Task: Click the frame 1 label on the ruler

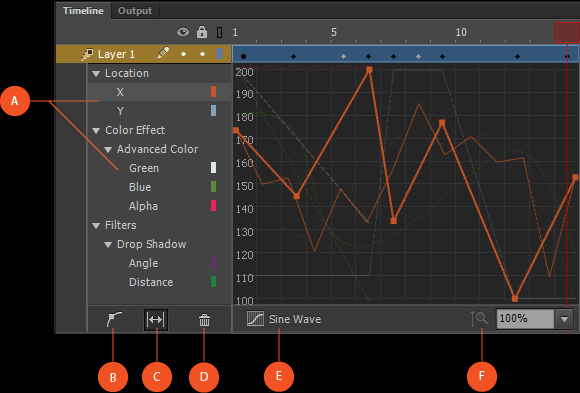Action: coord(235,32)
